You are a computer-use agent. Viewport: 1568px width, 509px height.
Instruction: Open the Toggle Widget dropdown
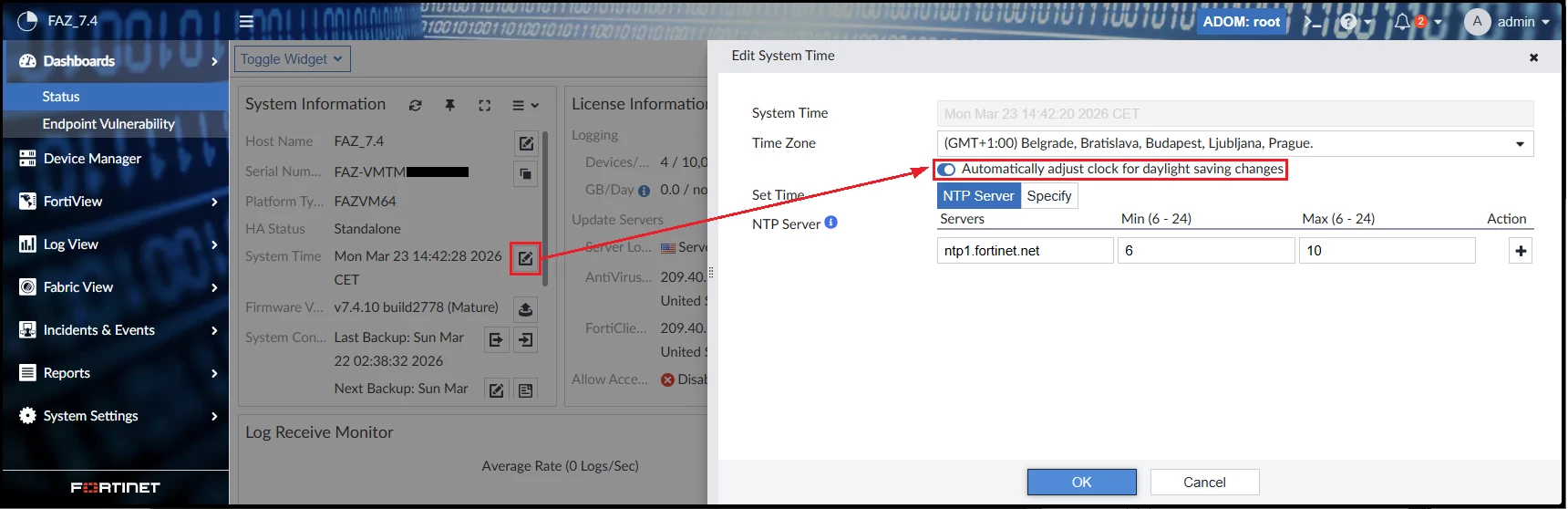coord(292,59)
